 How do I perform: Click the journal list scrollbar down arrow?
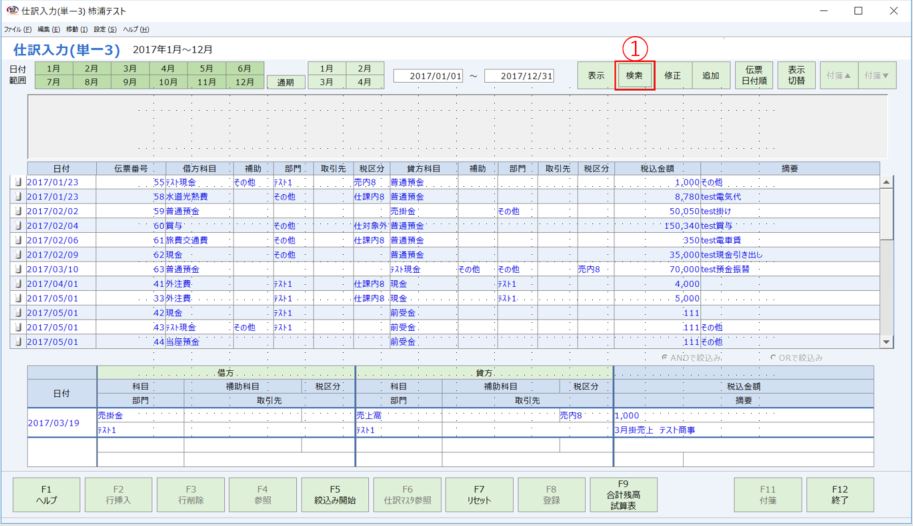(x=886, y=342)
